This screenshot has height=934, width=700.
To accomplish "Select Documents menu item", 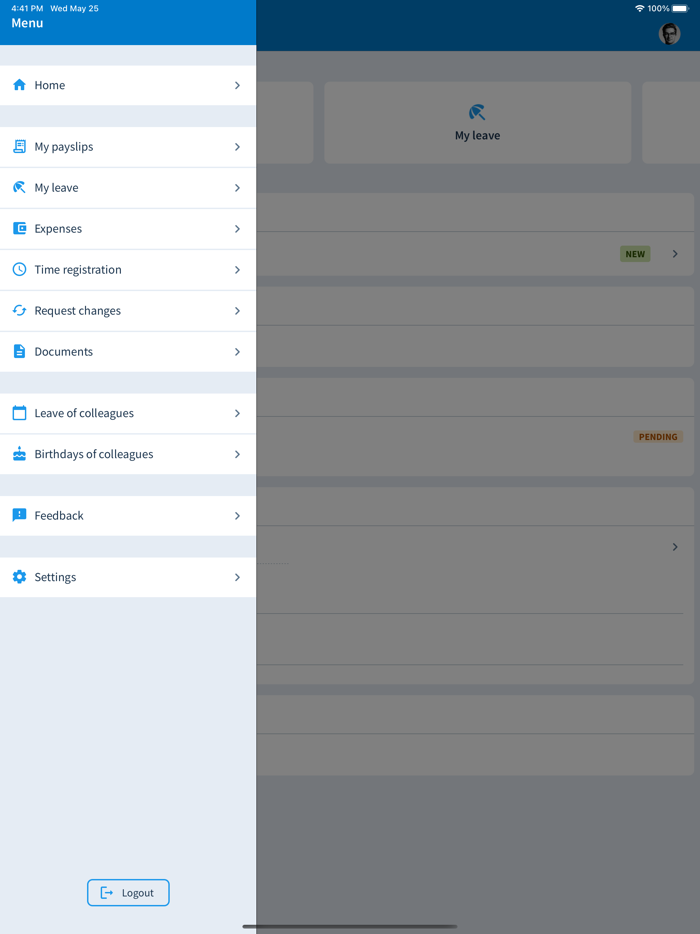I will tap(128, 351).
